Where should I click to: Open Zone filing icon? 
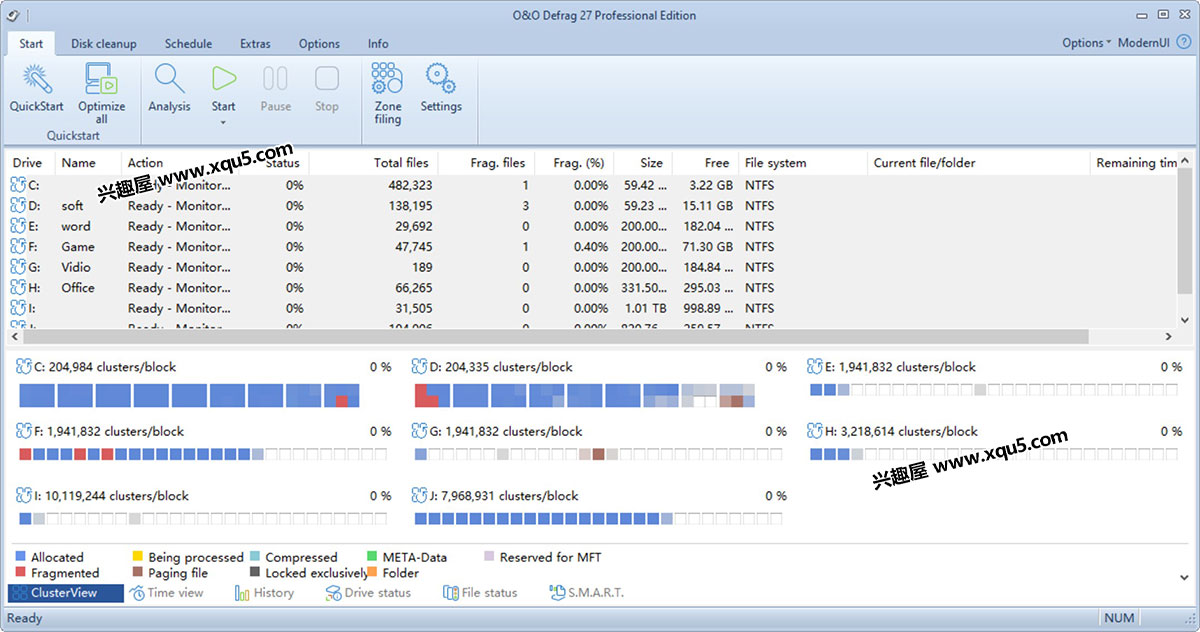click(x=387, y=79)
